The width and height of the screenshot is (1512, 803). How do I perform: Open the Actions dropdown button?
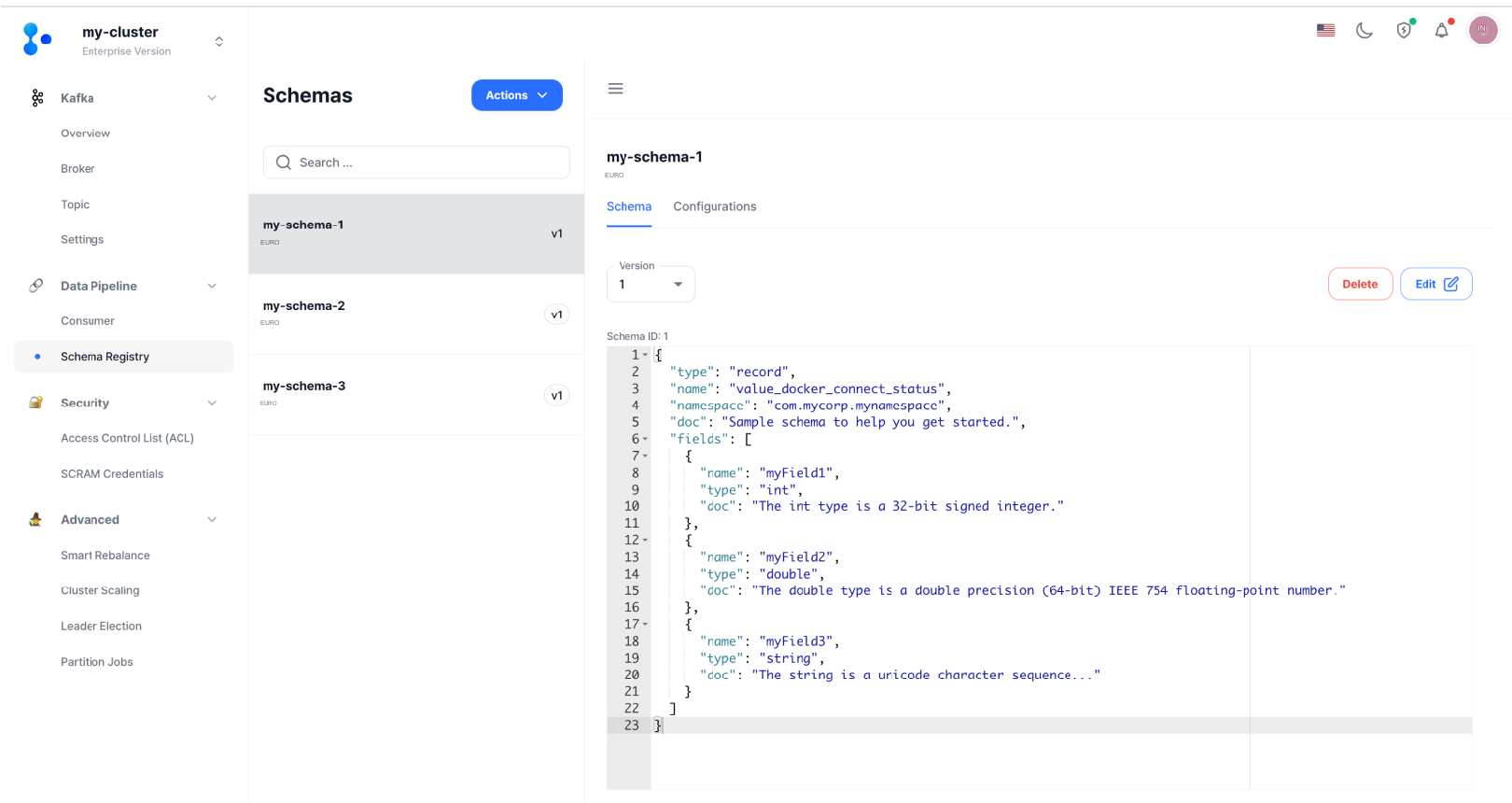pos(516,95)
